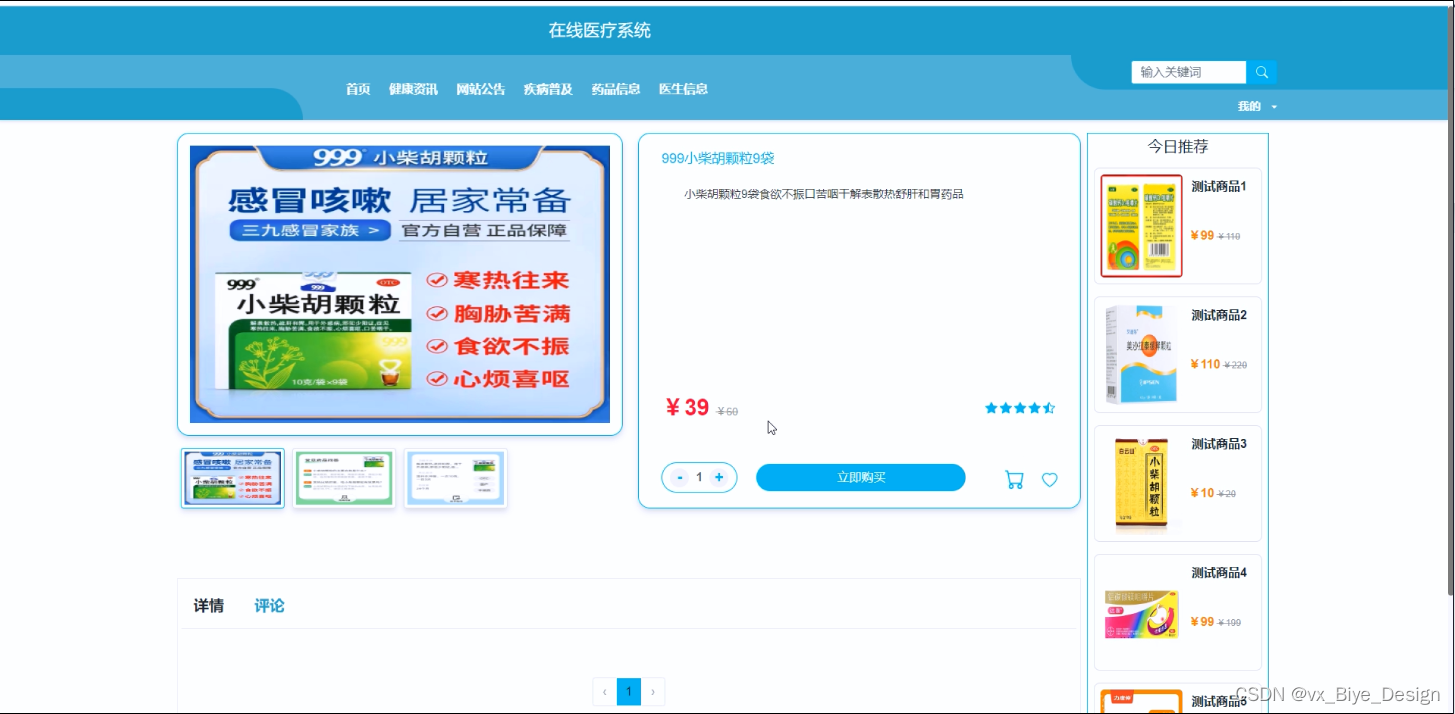
Task: Go to 首页 in navigation
Action: point(358,89)
